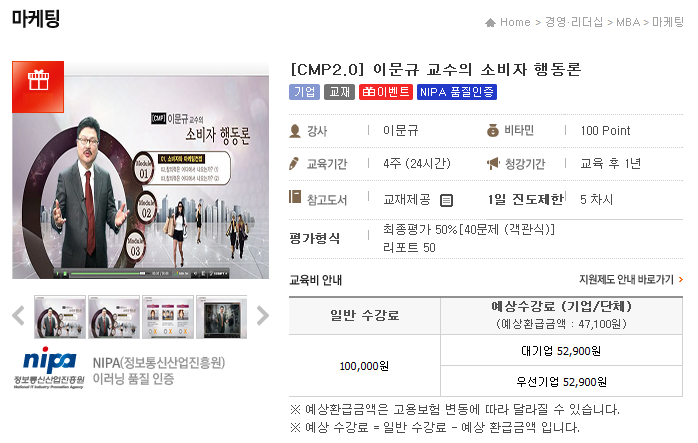Click the pencil icon beside 교육기간

click(294, 163)
